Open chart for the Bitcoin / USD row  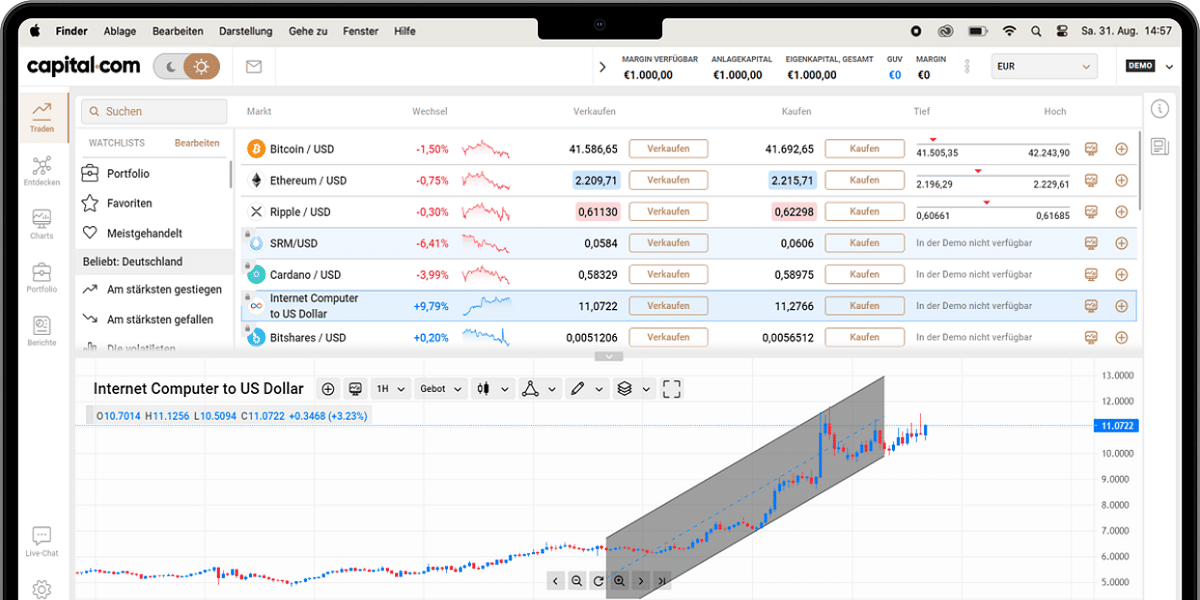coord(1091,149)
